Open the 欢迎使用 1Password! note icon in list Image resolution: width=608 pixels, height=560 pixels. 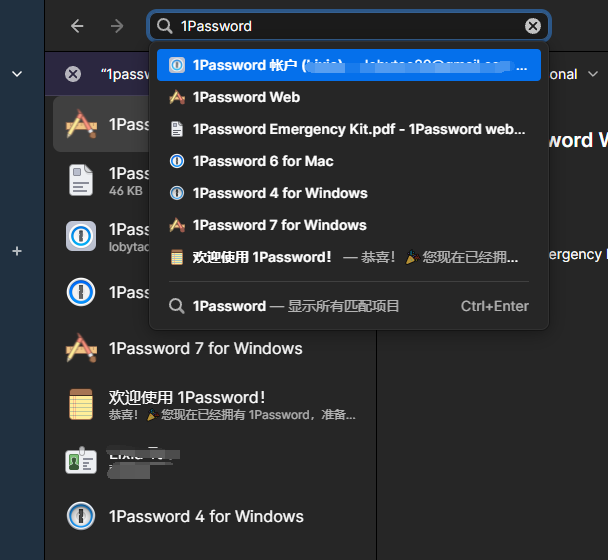point(81,405)
